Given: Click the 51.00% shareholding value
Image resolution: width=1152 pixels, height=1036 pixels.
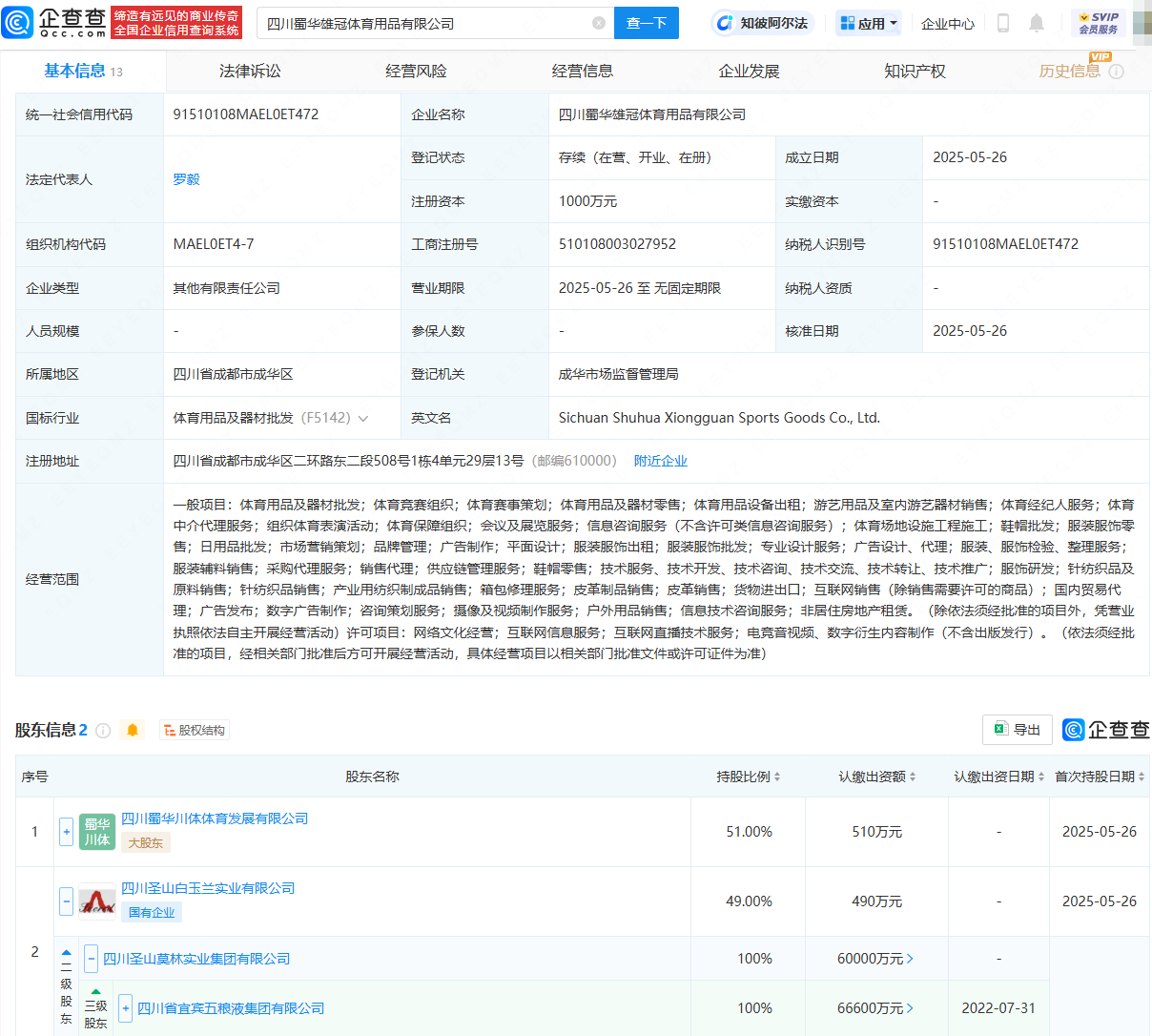Looking at the screenshot, I should tap(749, 832).
